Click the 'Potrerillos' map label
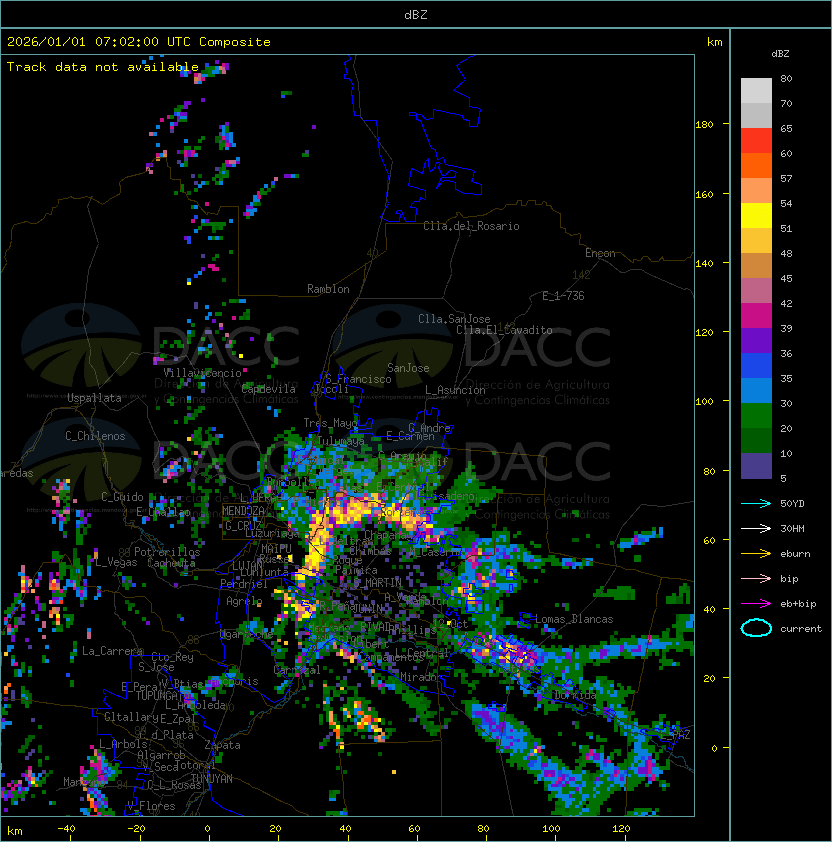 167,552
